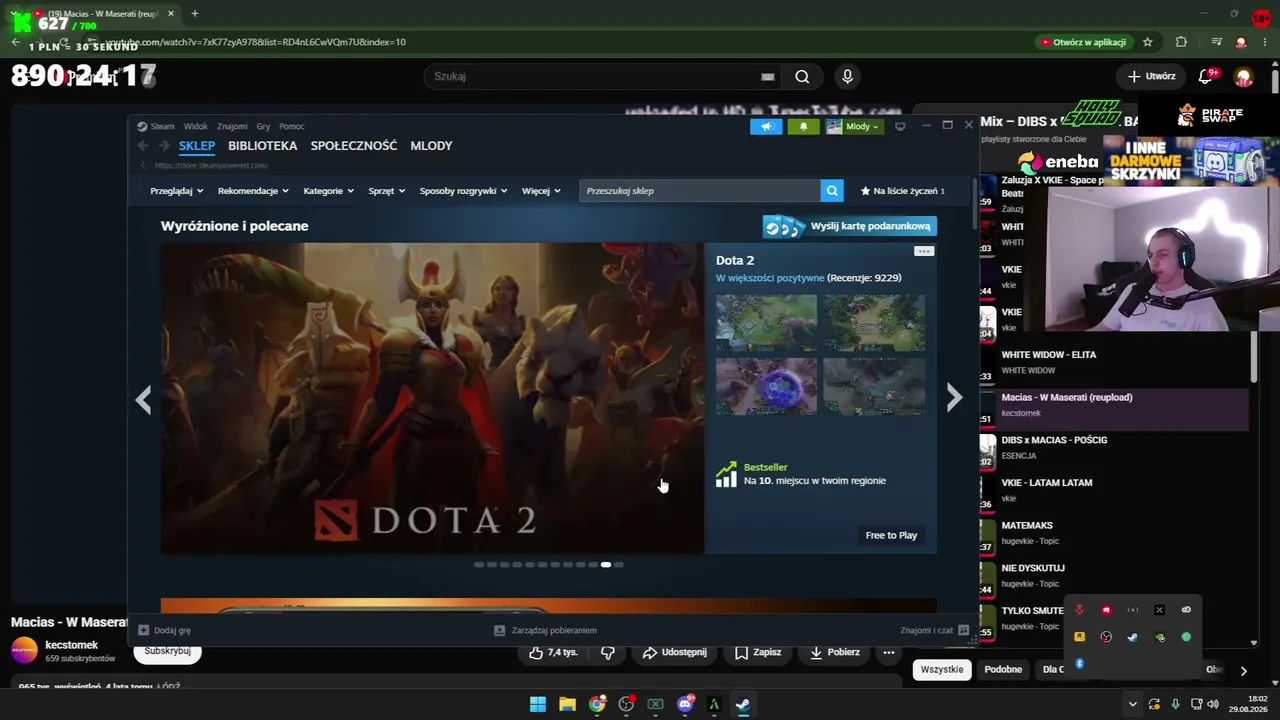This screenshot has width=1280, height=720.
Task: Open Pomoc menu in Steam
Action: [292, 126]
